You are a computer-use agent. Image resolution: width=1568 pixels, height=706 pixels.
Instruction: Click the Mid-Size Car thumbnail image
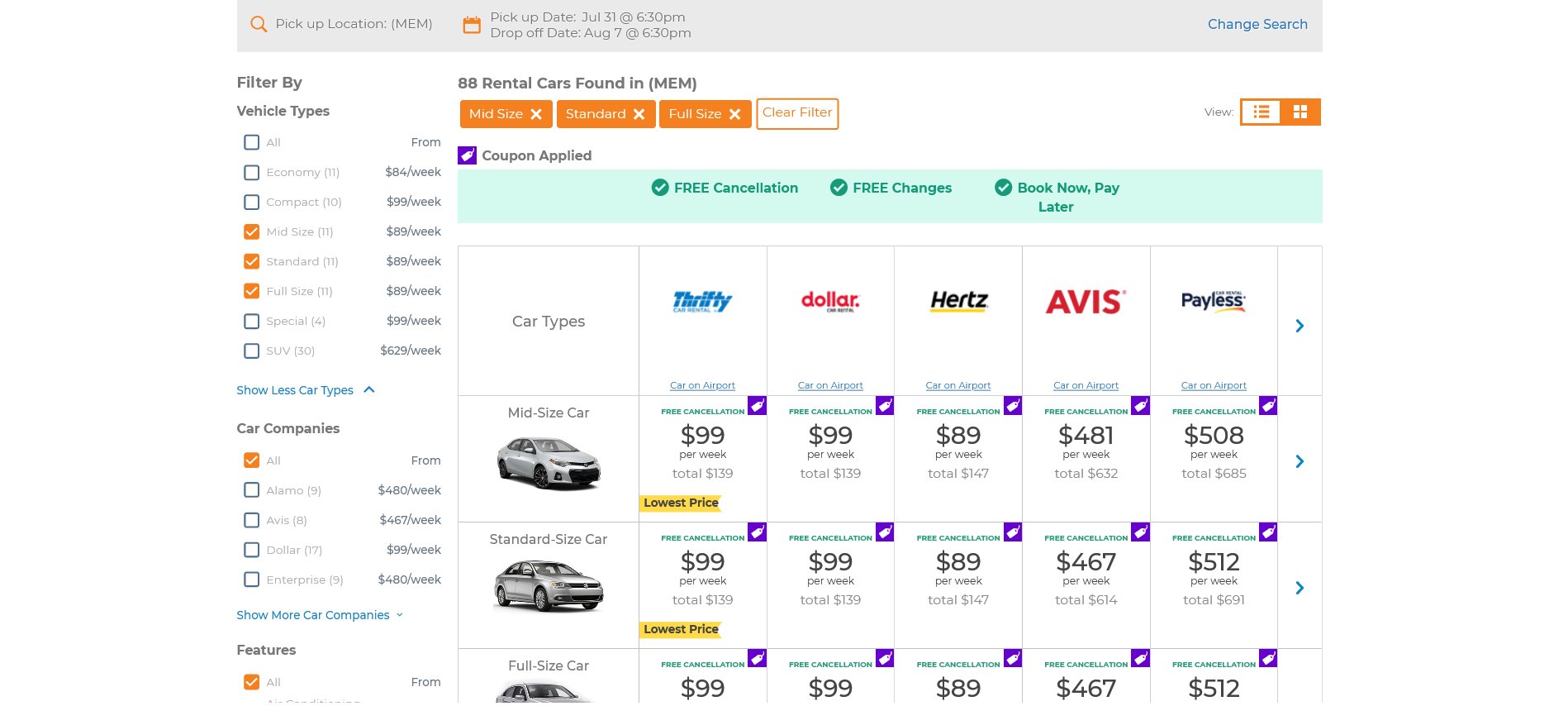[x=549, y=463]
